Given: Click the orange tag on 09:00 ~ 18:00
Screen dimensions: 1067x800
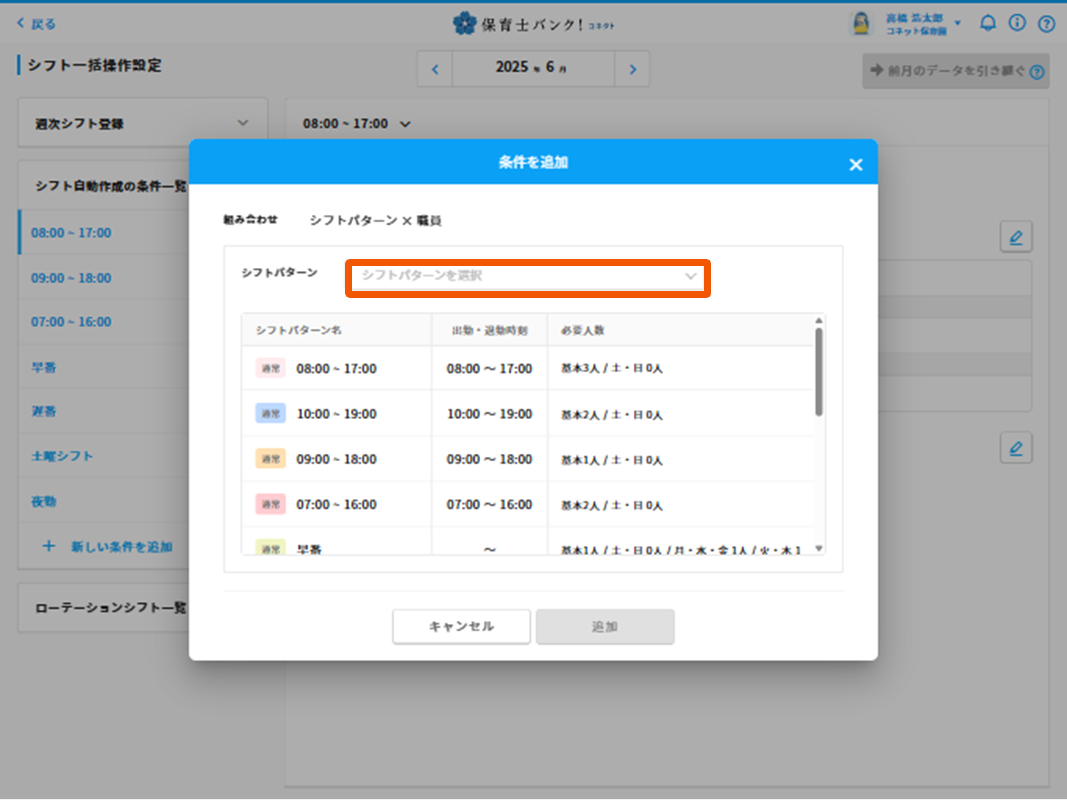Looking at the screenshot, I should 271,459.
